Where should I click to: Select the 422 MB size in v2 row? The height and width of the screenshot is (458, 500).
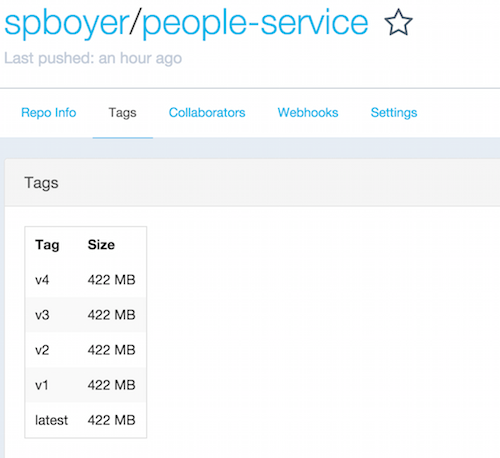112,350
